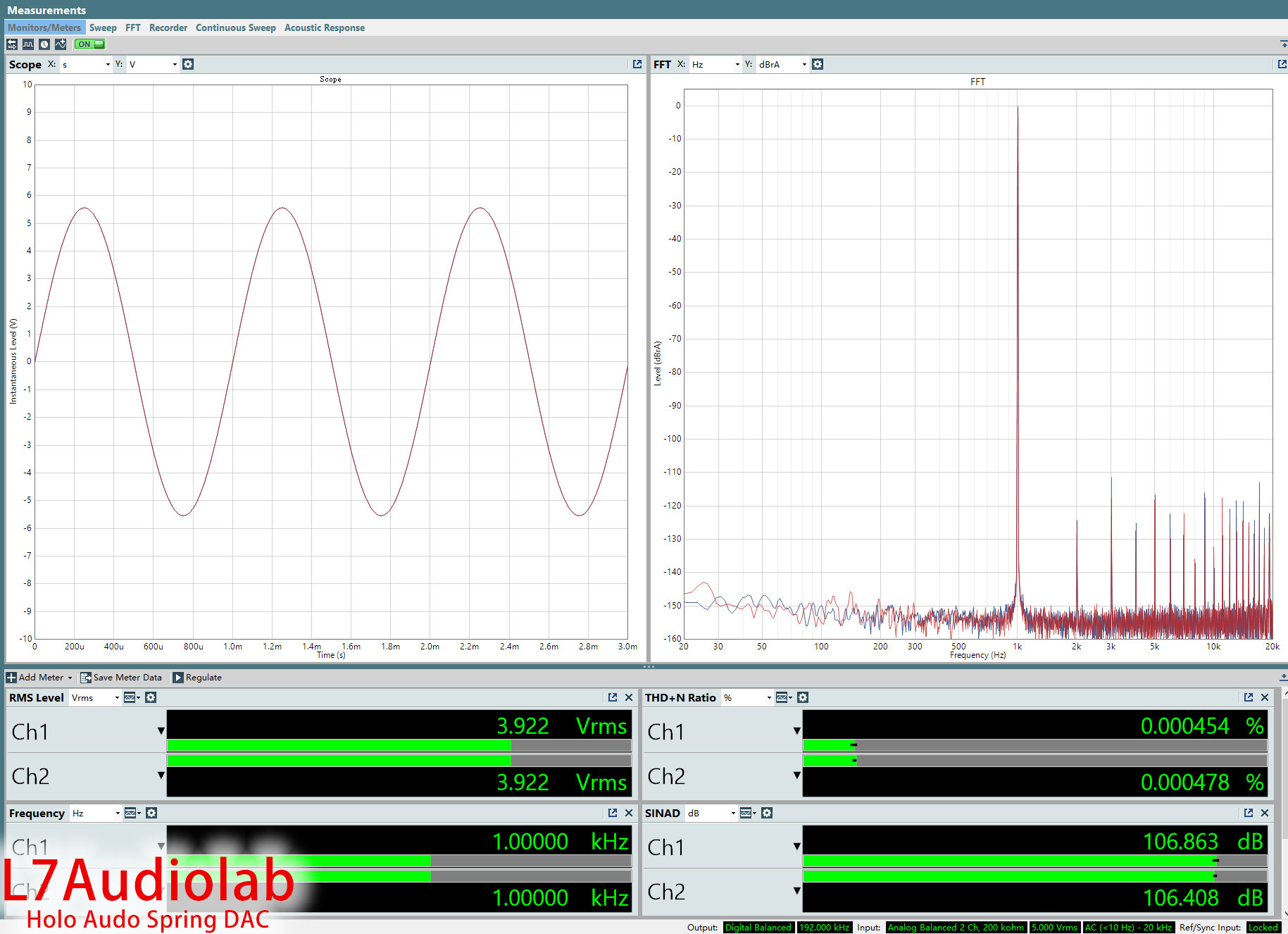
Task: Open the FFT Y-axis dBrA dropdown
Action: point(804,64)
